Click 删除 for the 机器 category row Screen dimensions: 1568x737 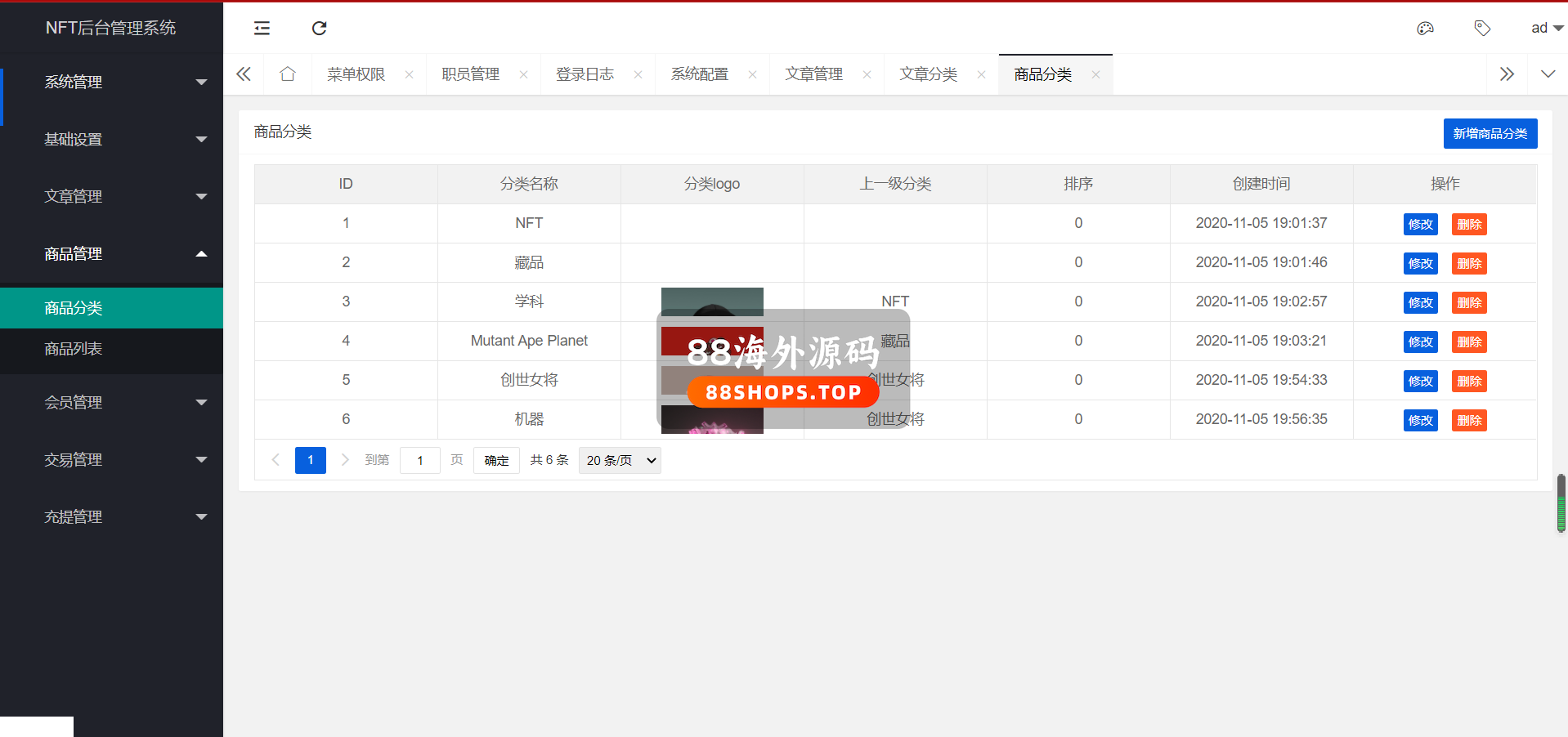pos(1468,421)
